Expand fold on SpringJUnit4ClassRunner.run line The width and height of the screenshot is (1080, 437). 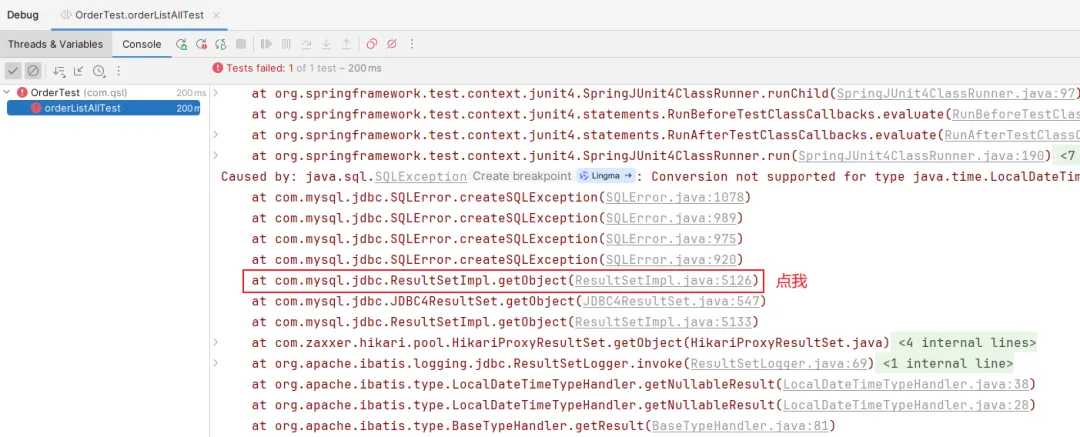216,155
